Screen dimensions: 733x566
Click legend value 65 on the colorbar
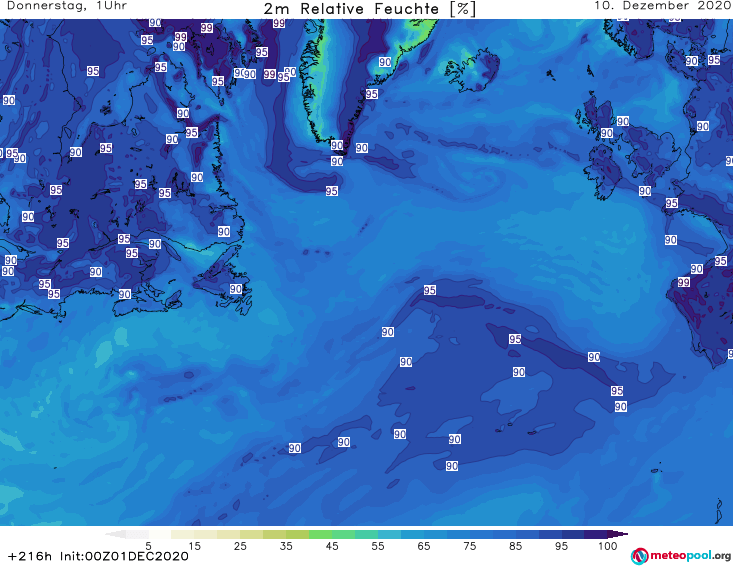point(424,546)
